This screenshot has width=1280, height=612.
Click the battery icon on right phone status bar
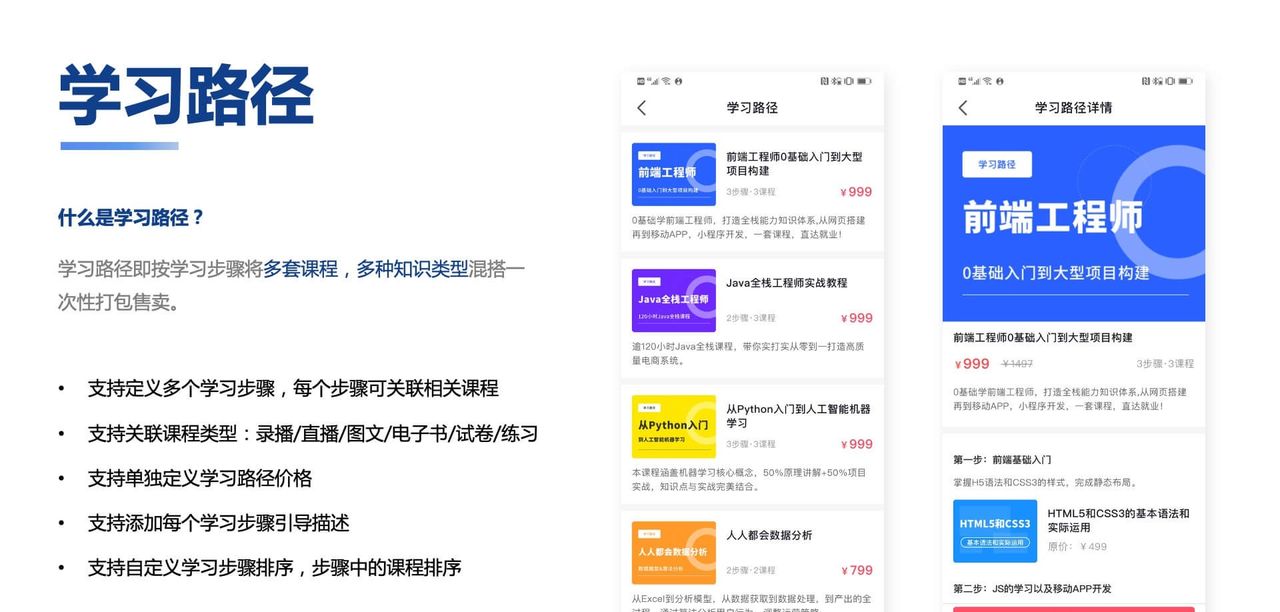coord(1186,80)
